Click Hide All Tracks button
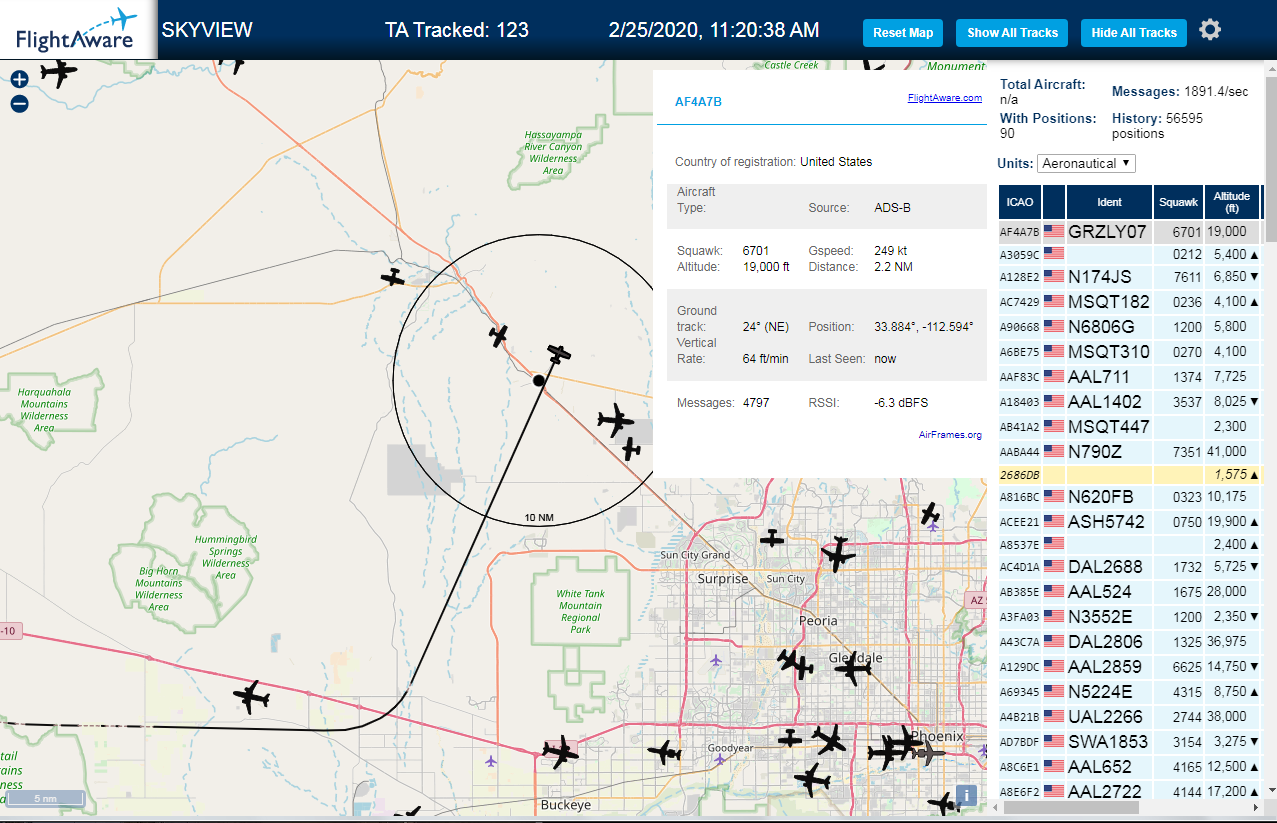The width and height of the screenshot is (1277, 823). coord(1134,33)
